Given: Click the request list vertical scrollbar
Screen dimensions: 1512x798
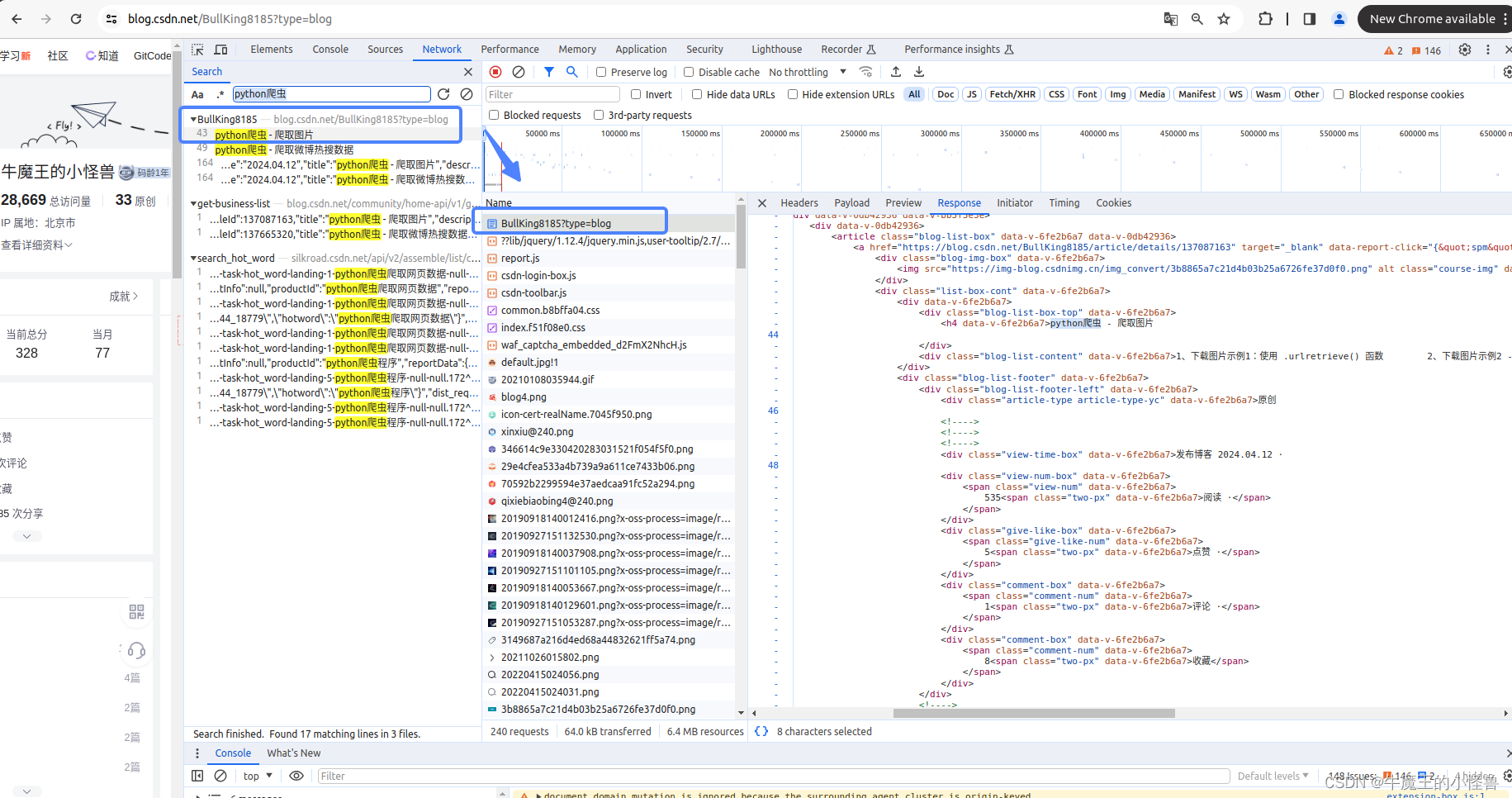Looking at the screenshot, I should click(x=741, y=238).
